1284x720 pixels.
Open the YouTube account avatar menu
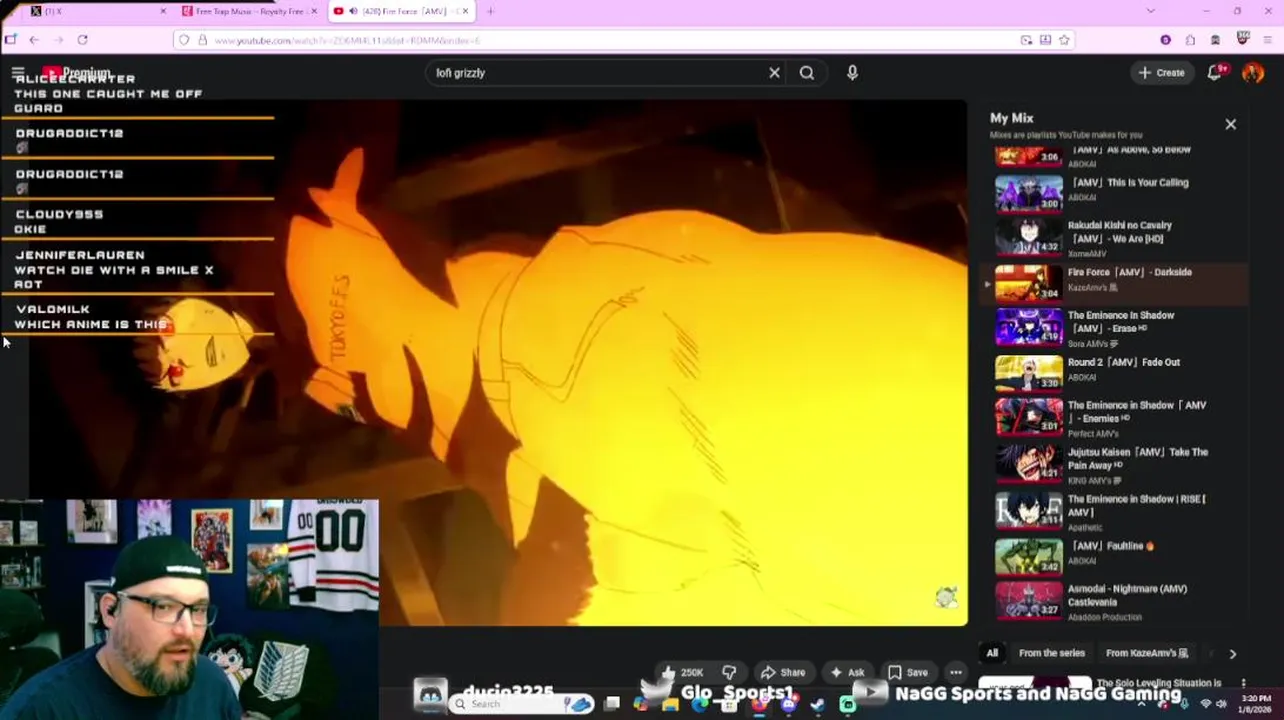click(x=1253, y=73)
